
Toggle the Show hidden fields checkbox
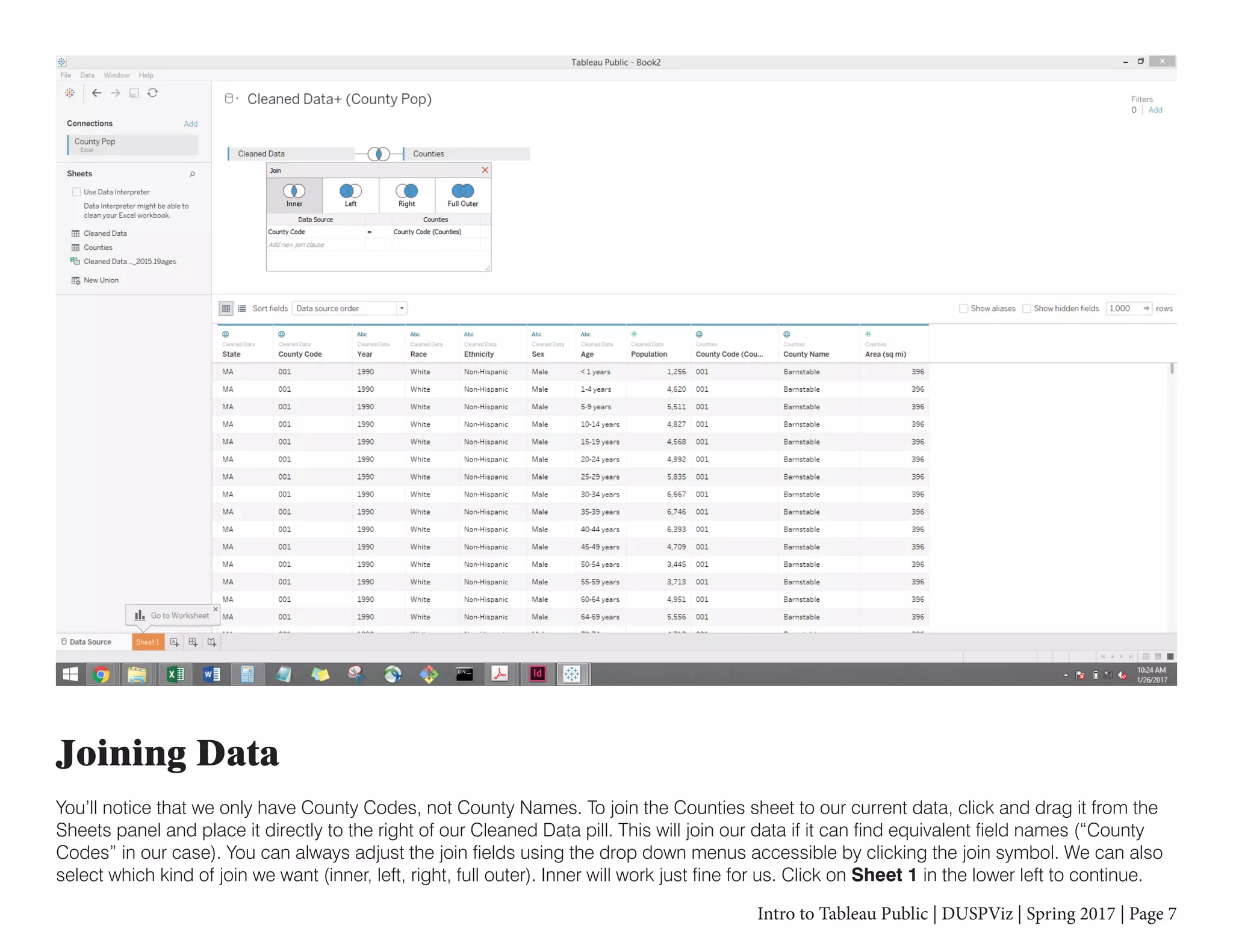coord(1026,309)
